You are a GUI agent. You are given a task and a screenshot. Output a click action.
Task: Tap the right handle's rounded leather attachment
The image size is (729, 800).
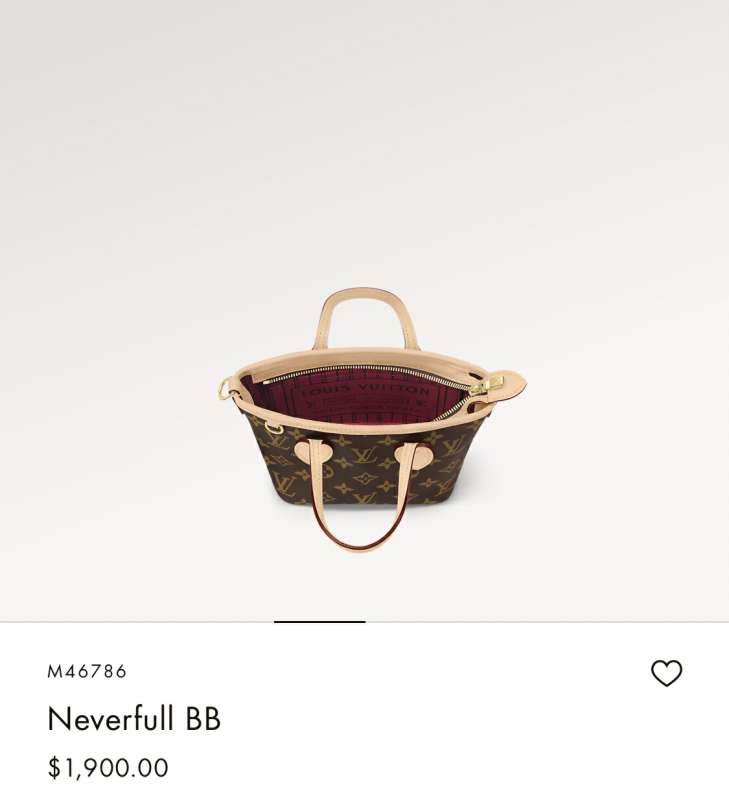click(414, 455)
